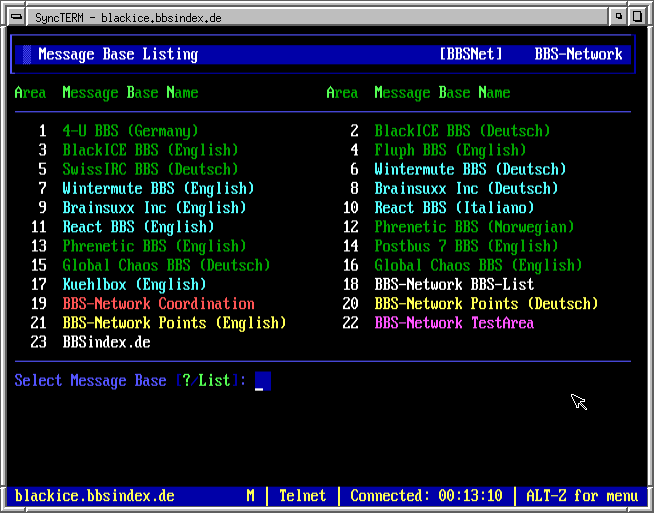Click the iconify button in the title bar
The height and width of the screenshot is (513, 654).
coord(619,17)
